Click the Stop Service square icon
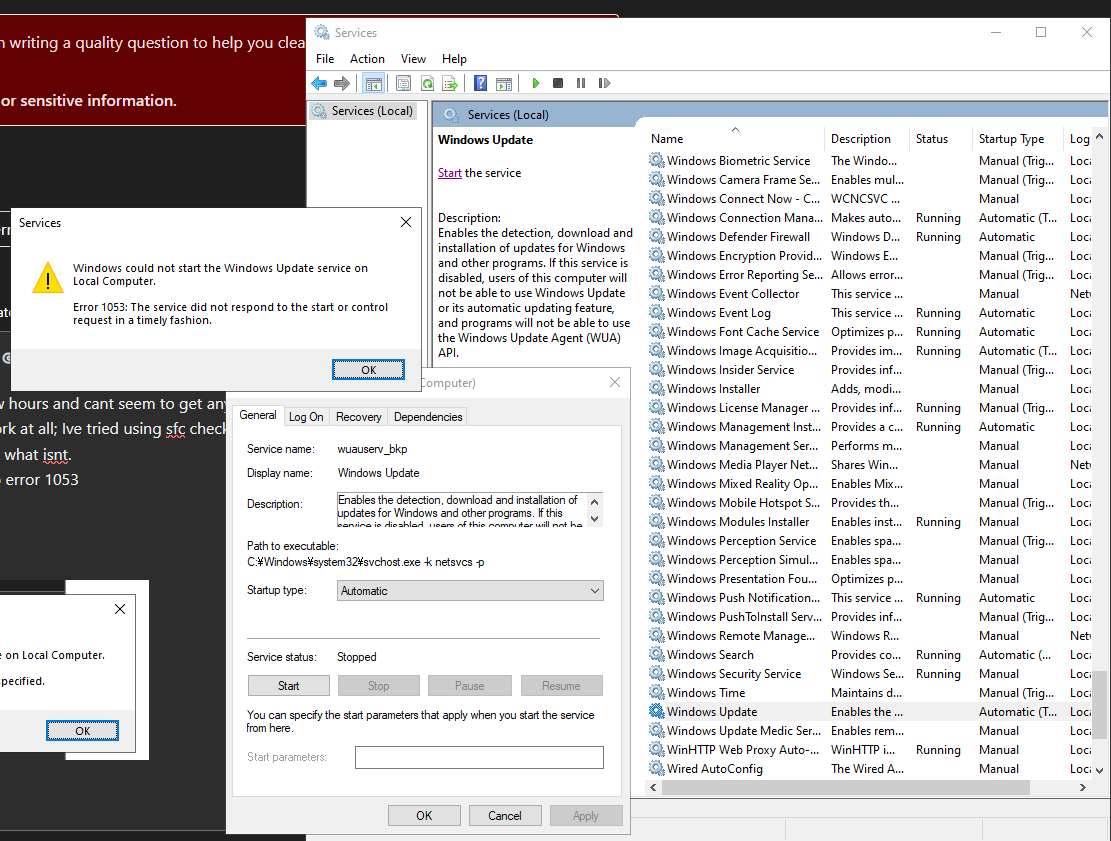 coord(558,84)
